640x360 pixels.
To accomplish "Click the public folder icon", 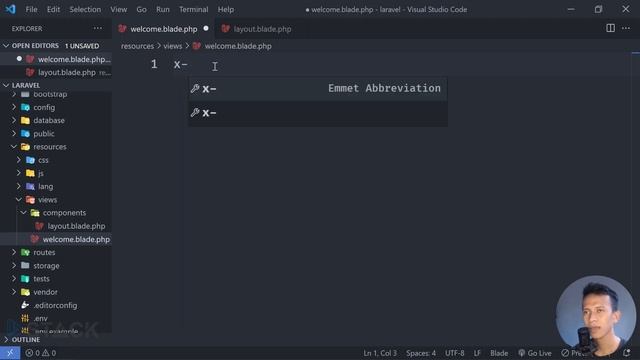I will pyautogui.click(x=25, y=133).
